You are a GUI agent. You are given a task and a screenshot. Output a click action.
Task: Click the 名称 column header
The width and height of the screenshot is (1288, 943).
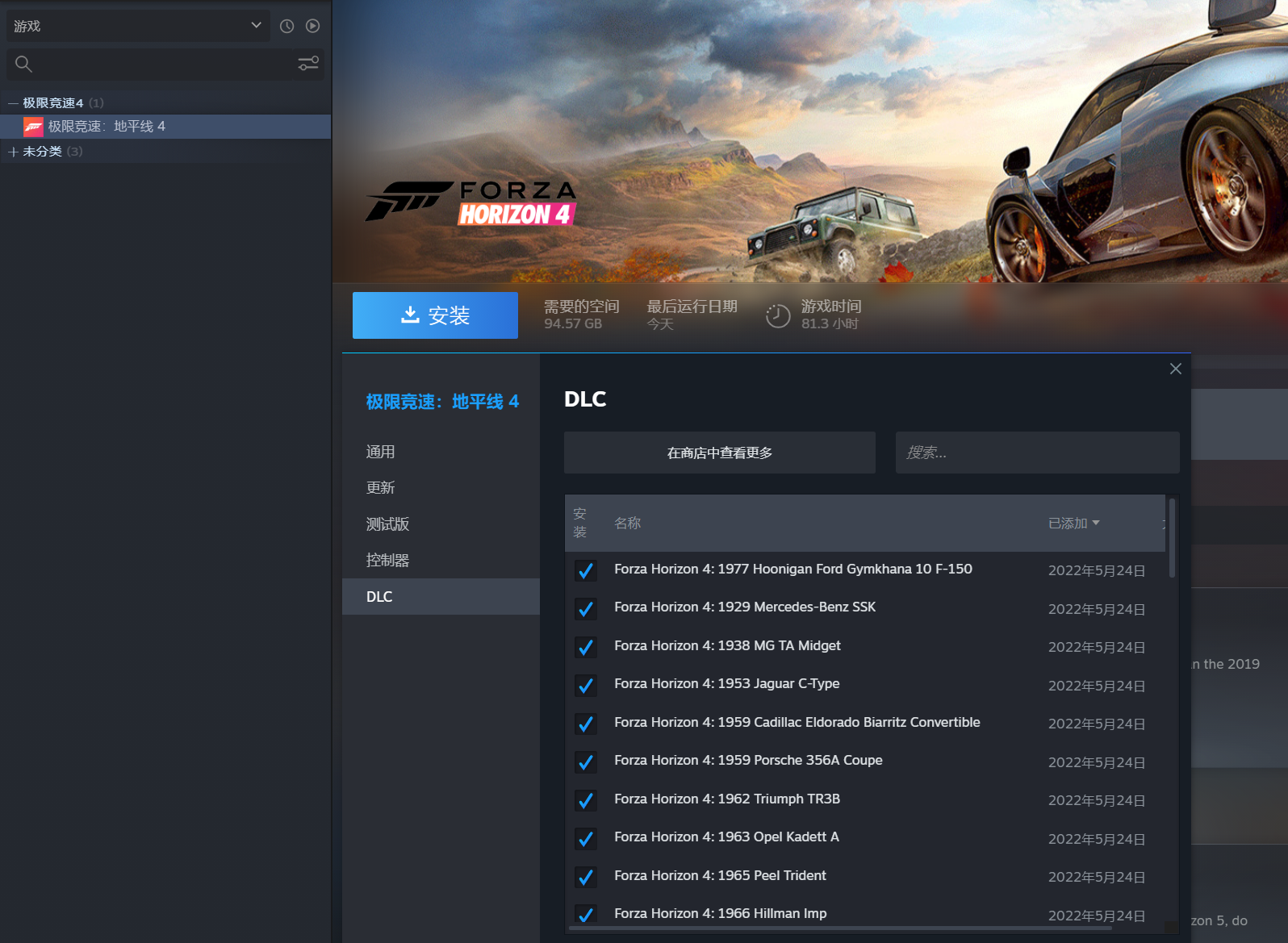point(628,524)
